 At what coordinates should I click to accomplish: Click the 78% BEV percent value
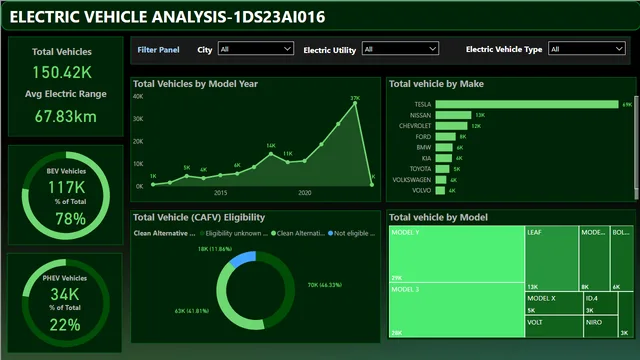click(71, 219)
